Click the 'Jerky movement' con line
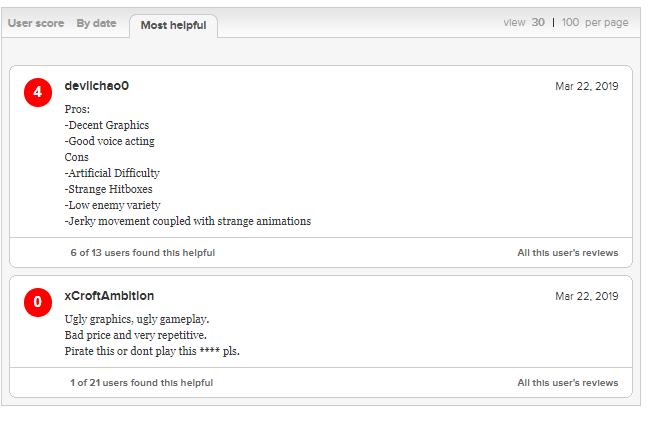The width and height of the screenshot is (652, 422). click(x=188, y=221)
